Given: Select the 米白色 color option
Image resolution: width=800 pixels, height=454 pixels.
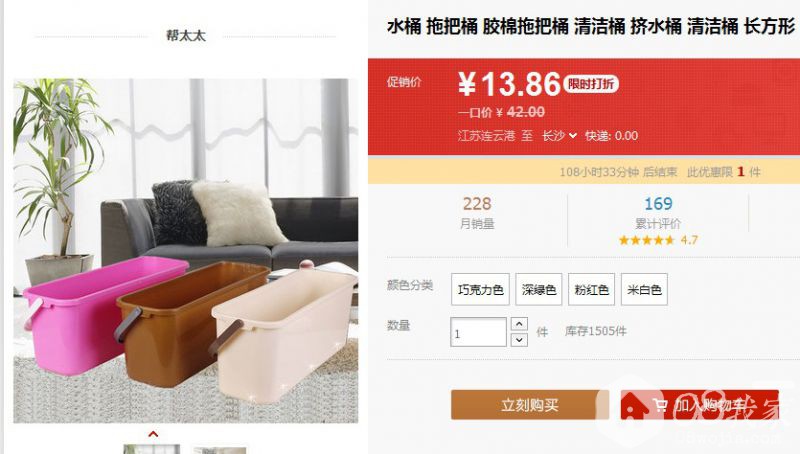Looking at the screenshot, I should click(644, 289).
